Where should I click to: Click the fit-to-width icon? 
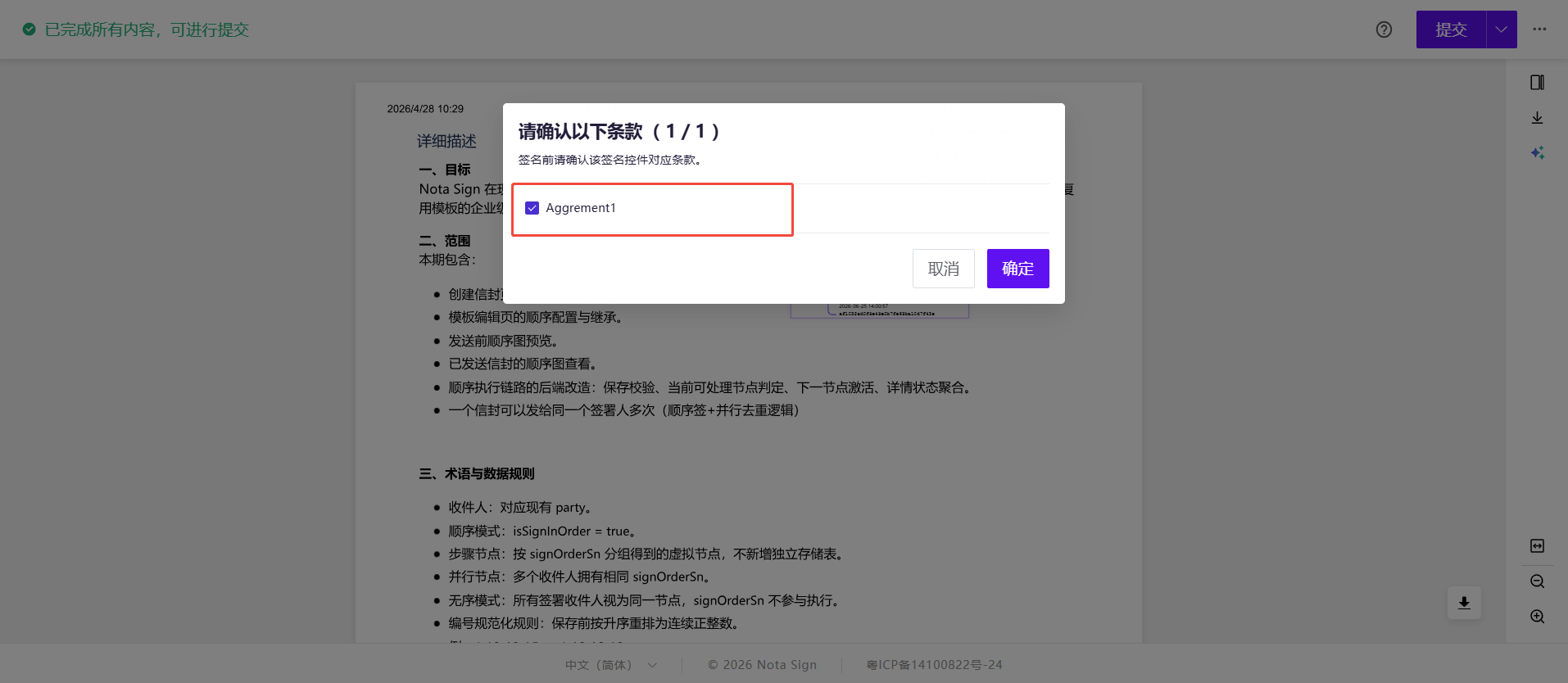(x=1538, y=546)
